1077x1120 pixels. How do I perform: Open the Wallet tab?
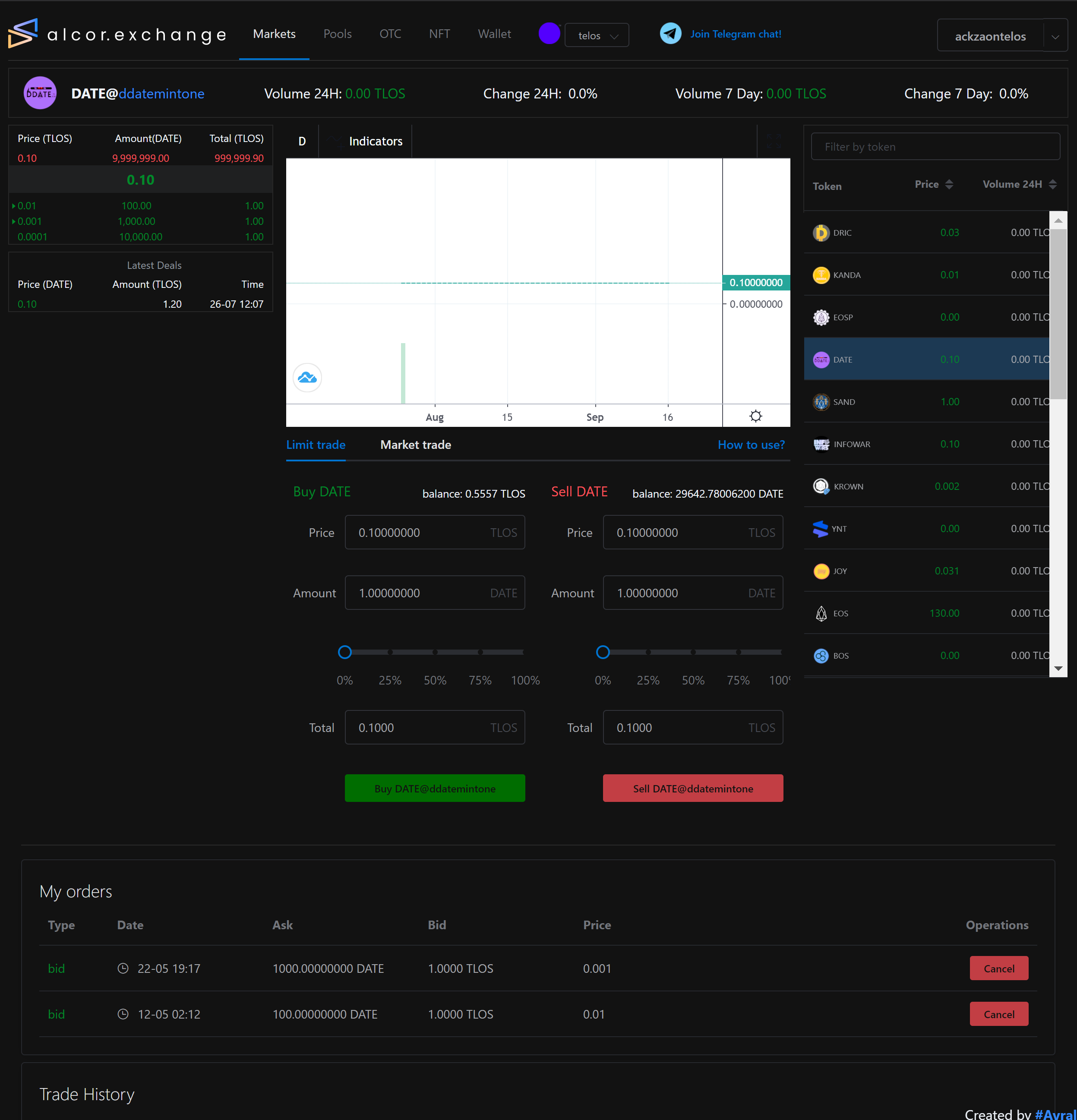point(495,34)
